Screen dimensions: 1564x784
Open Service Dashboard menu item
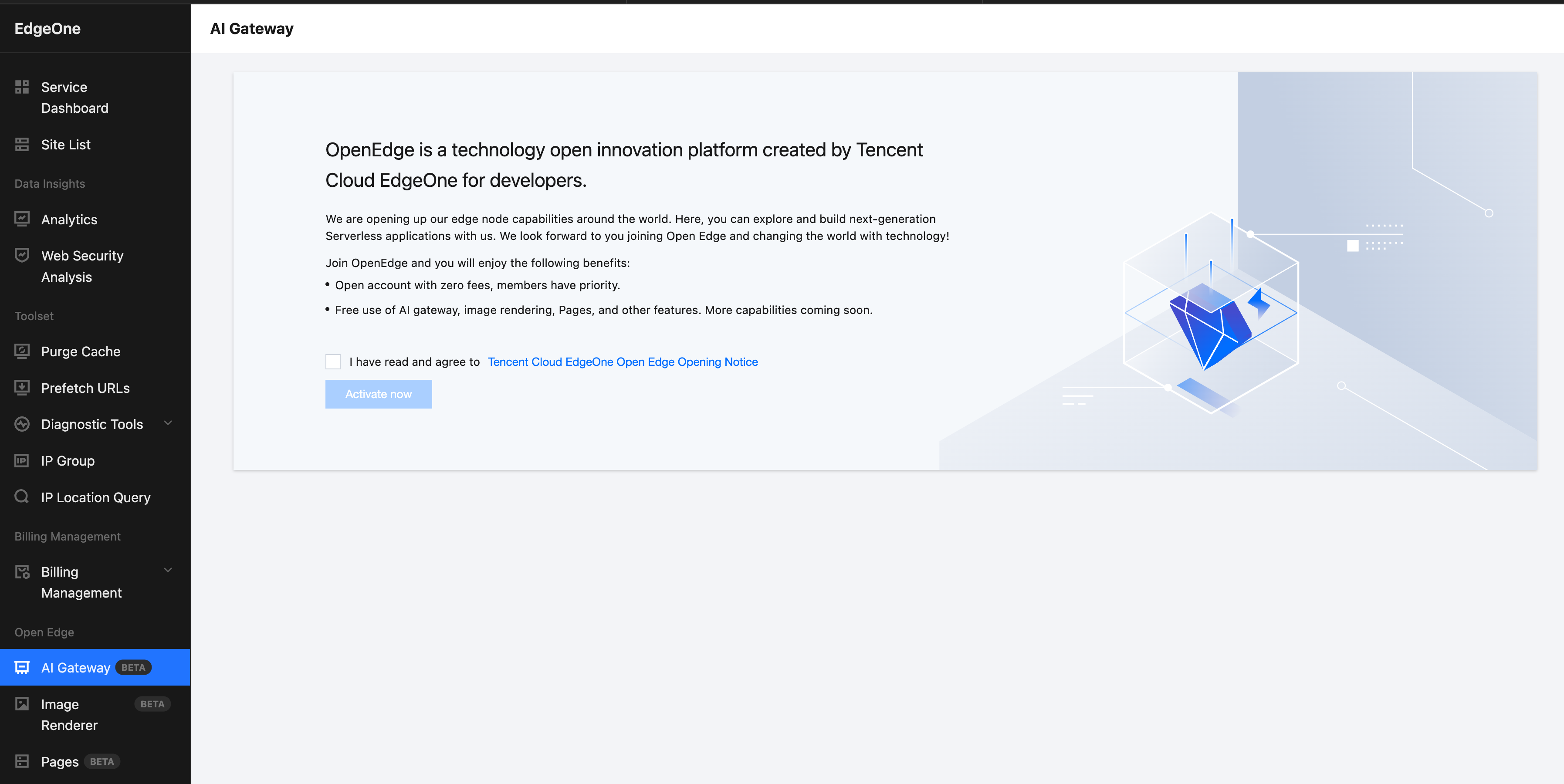pos(95,98)
